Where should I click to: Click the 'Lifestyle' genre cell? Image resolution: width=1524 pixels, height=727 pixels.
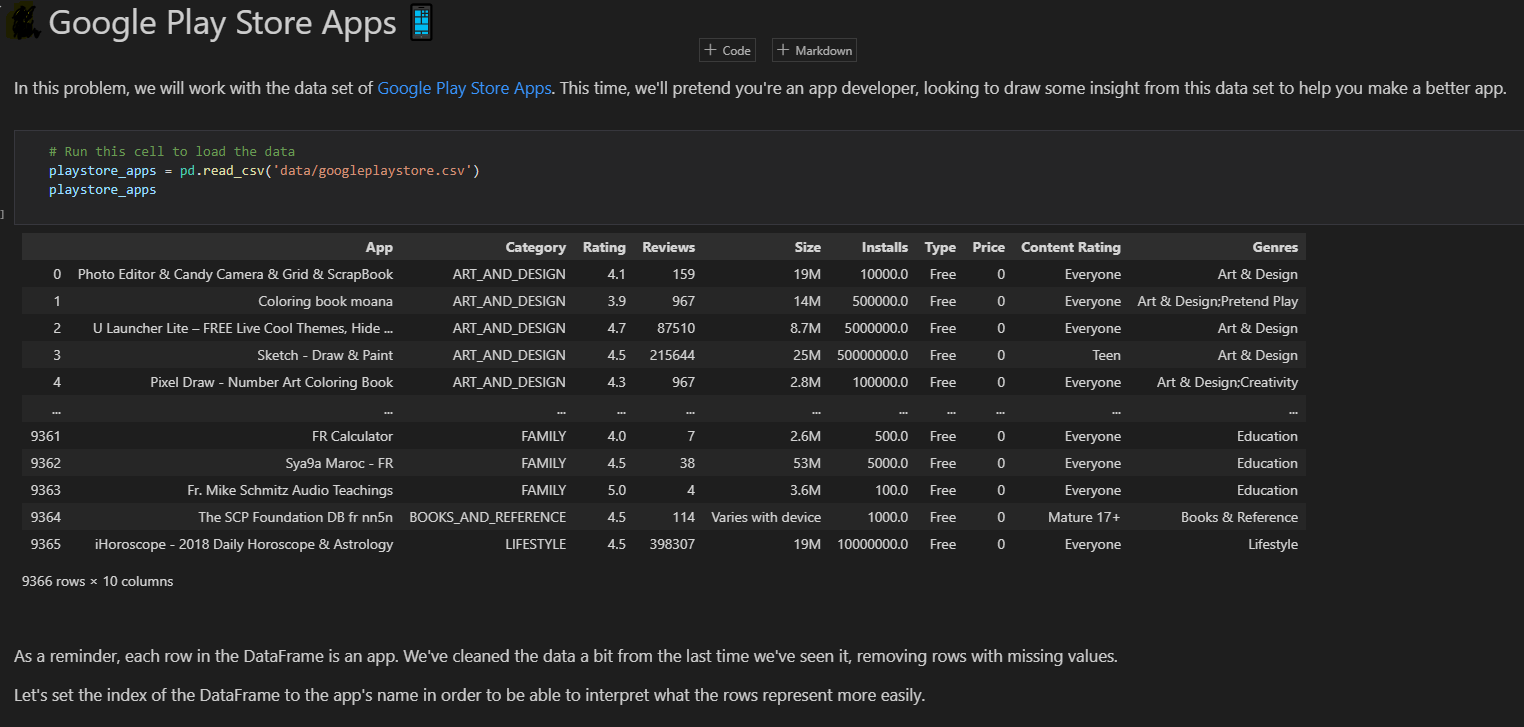pos(1273,544)
